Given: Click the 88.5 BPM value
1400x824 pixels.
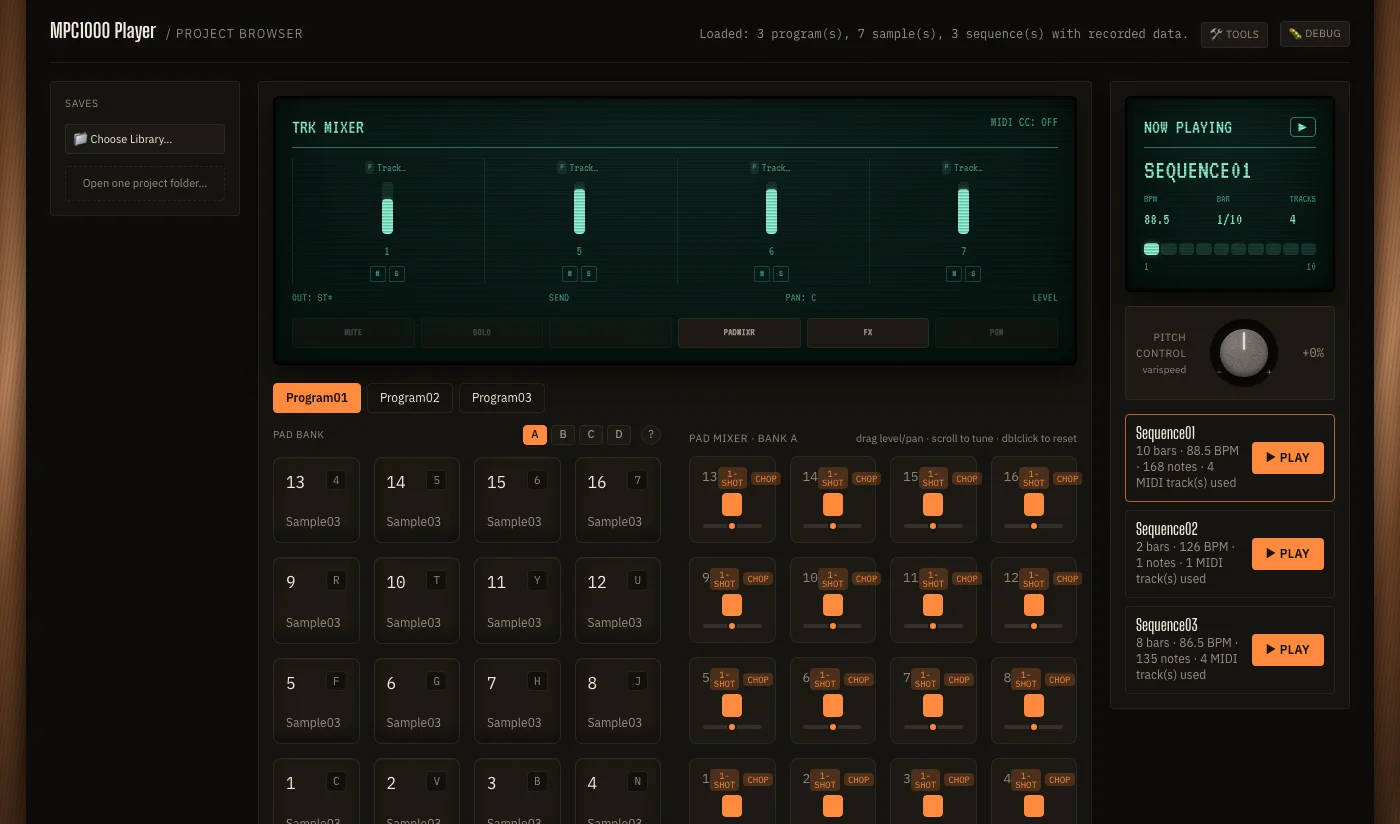Looking at the screenshot, I should point(1157,219).
